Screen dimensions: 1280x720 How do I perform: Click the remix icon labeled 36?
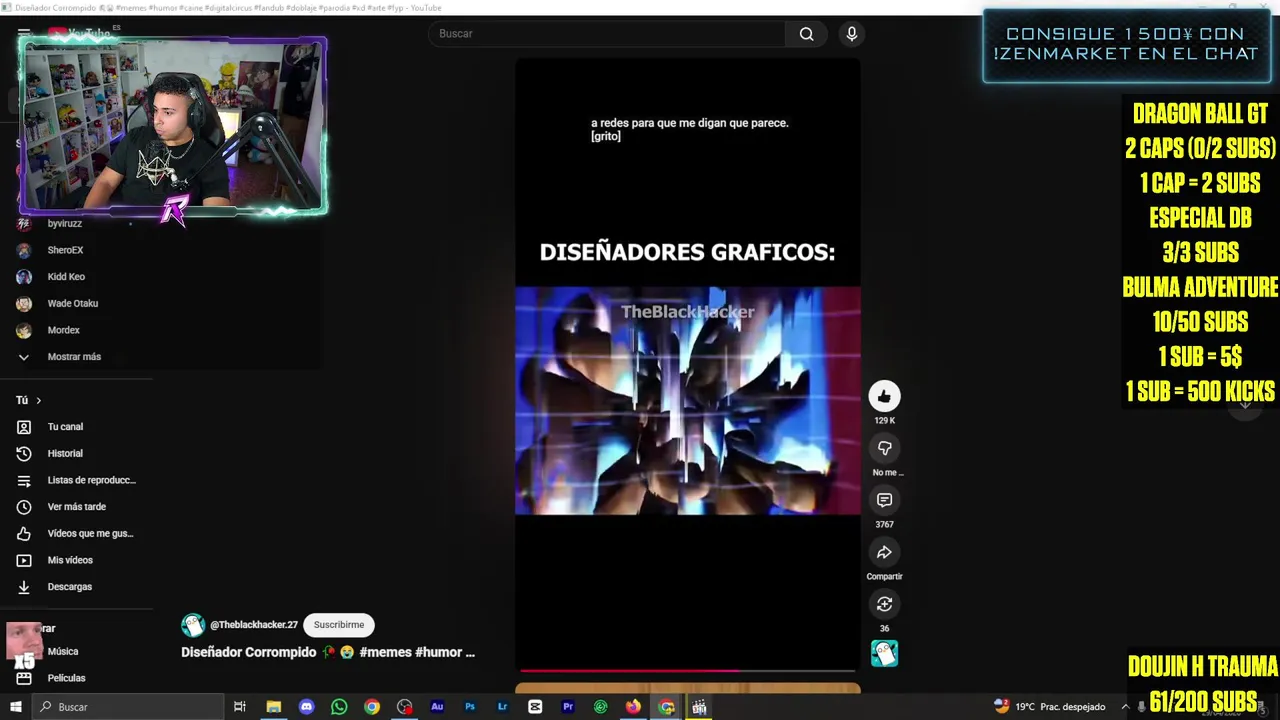coord(884,604)
